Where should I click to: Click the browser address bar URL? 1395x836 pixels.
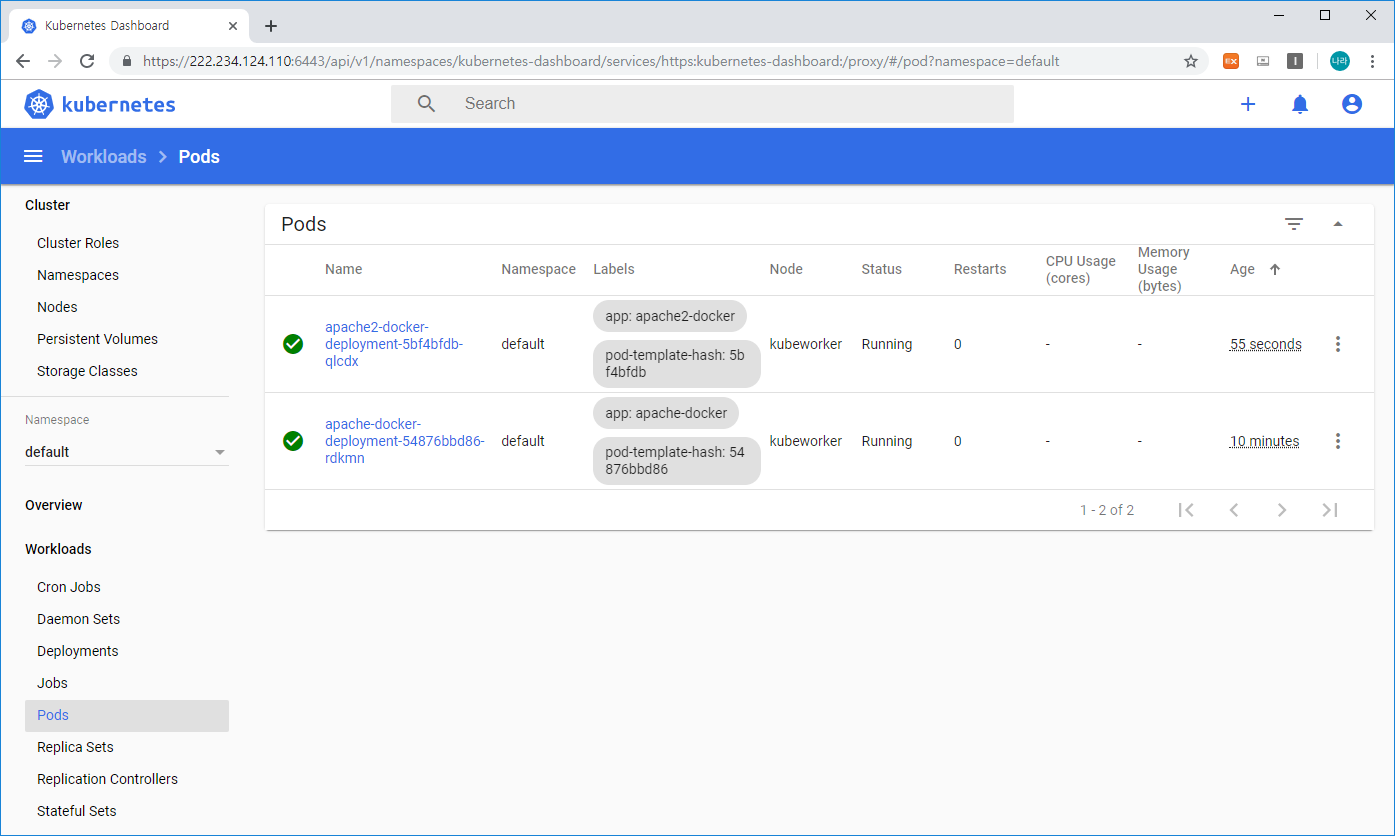click(x=601, y=61)
